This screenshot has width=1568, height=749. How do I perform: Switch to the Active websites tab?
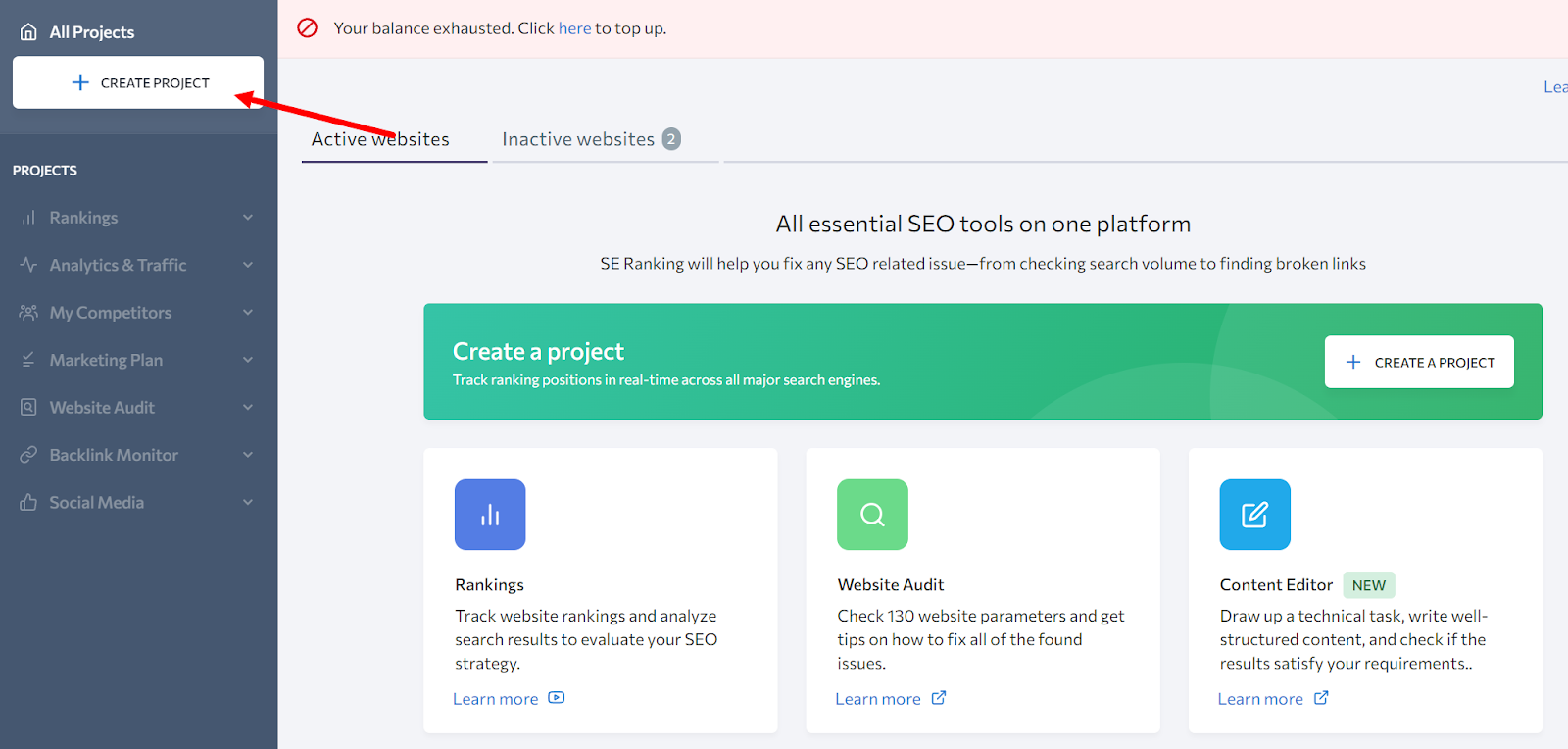(394, 139)
